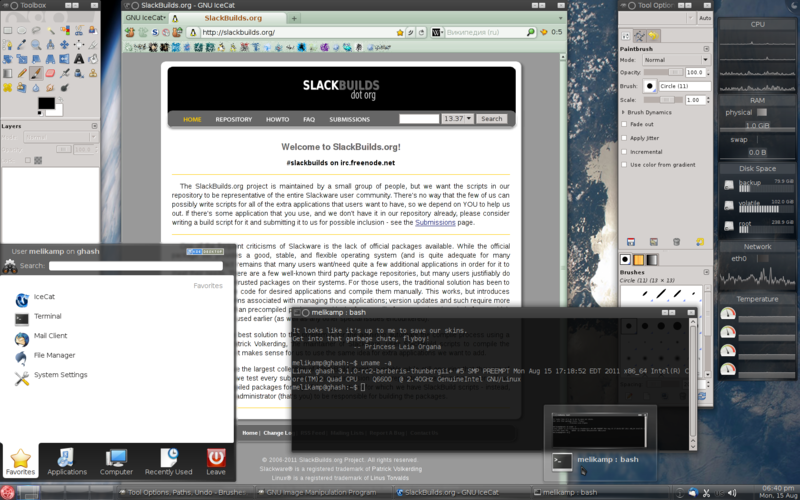Save tool options icon

[x=631, y=242]
